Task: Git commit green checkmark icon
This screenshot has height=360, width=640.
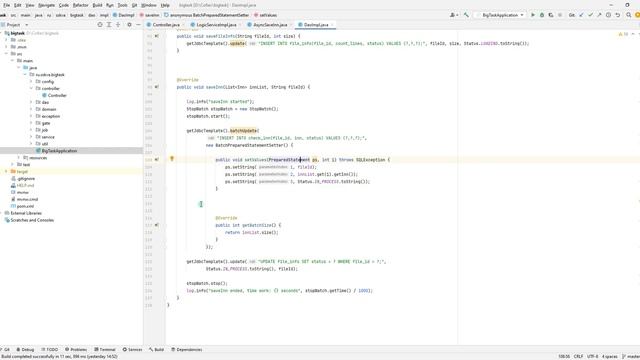Action: 590,15
